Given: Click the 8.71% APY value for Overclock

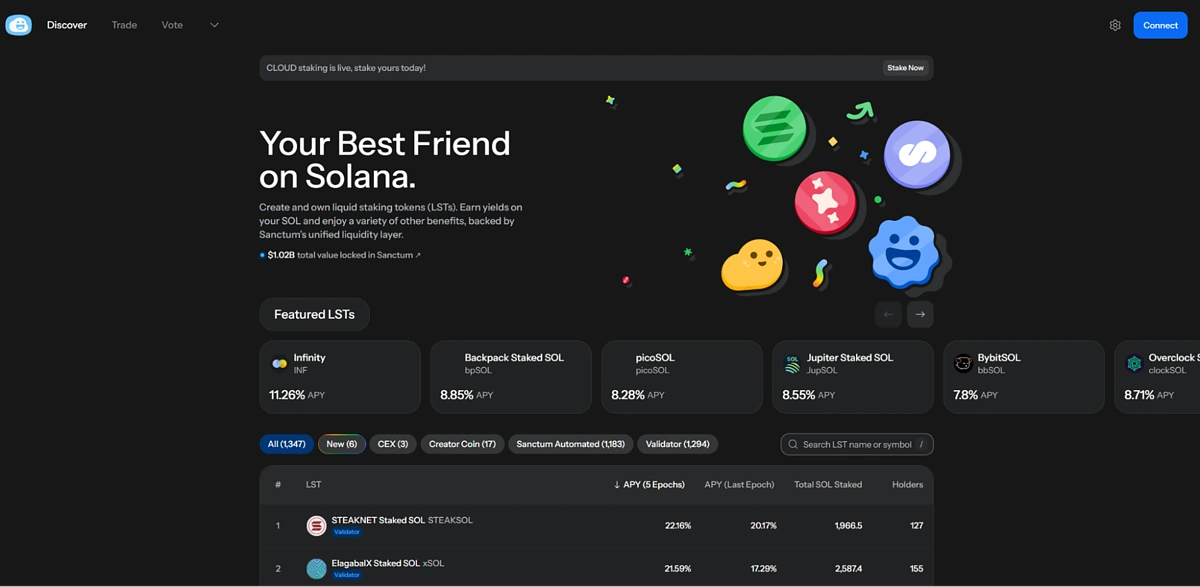Looking at the screenshot, I should coord(1141,395).
